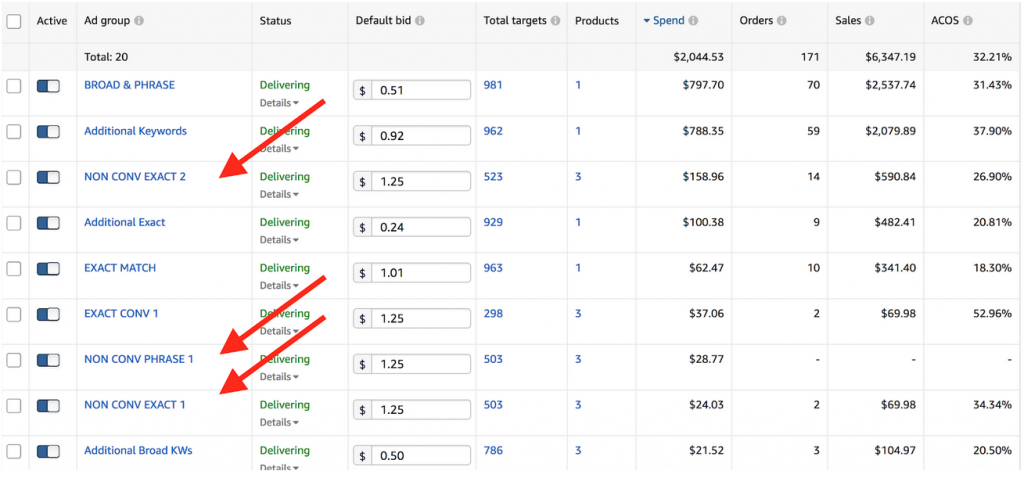The image size is (1024, 478).
Task: Check the select-all checkbox in header
Action: tap(14, 21)
